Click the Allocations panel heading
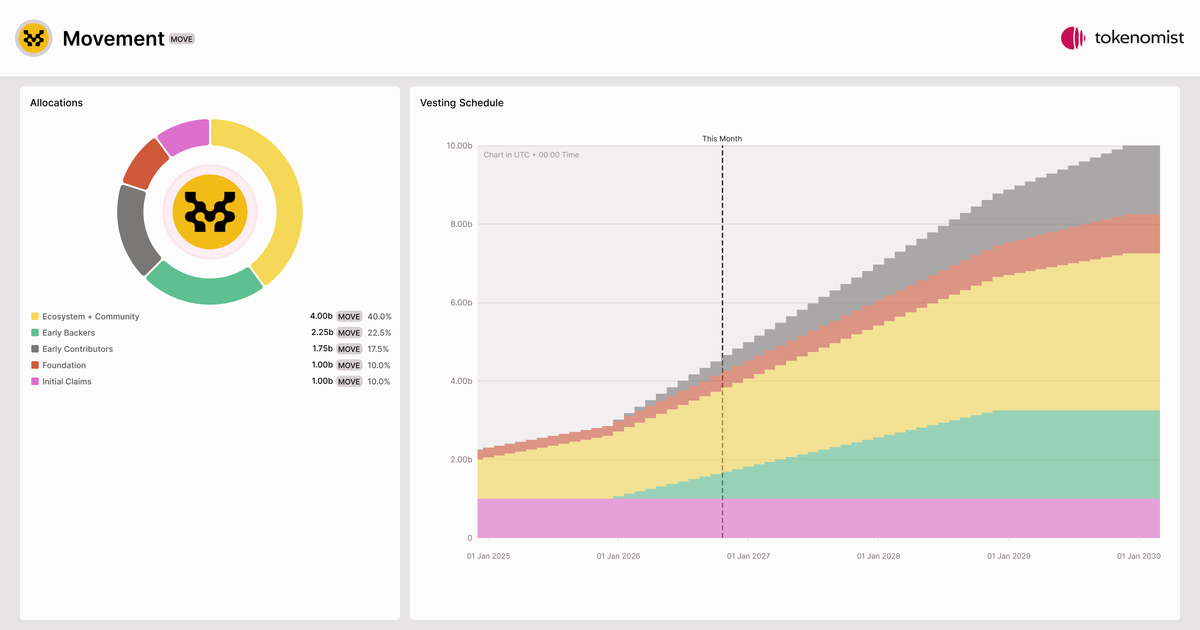This screenshot has height=630, width=1200. point(56,103)
